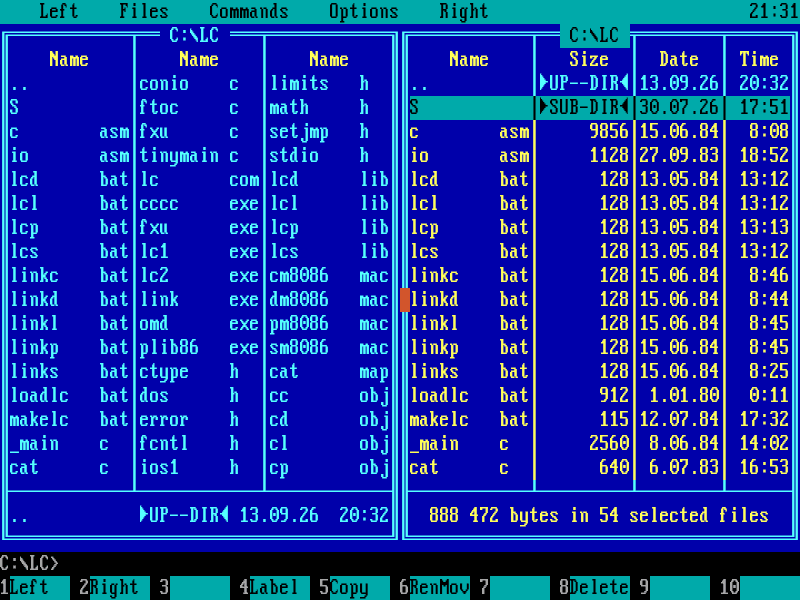Select the highlighted S sub-directory row in right panel

(599, 107)
